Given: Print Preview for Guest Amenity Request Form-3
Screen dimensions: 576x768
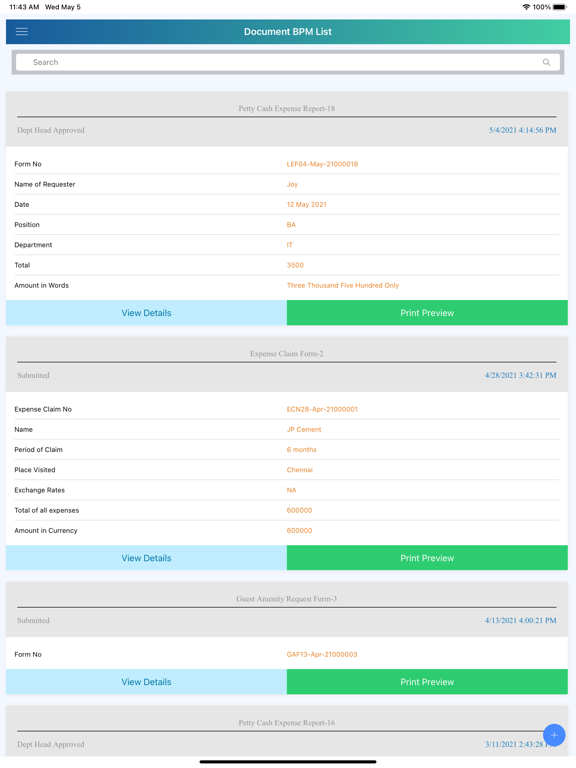Looking at the screenshot, I should 427,682.
